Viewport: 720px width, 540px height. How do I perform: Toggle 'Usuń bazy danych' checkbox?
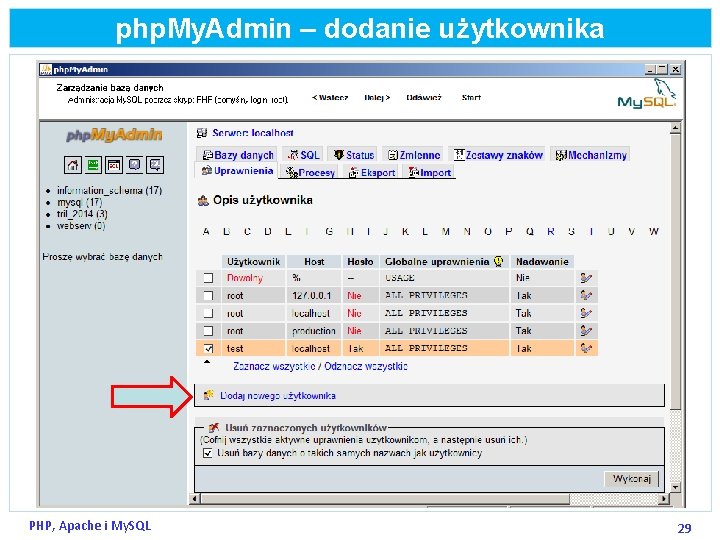[x=208, y=453]
